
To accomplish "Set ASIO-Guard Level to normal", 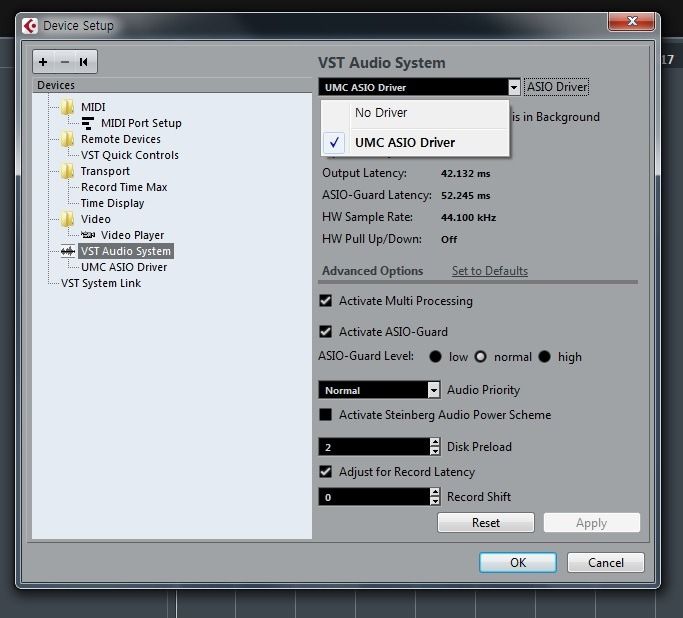I will pyautogui.click(x=480, y=357).
